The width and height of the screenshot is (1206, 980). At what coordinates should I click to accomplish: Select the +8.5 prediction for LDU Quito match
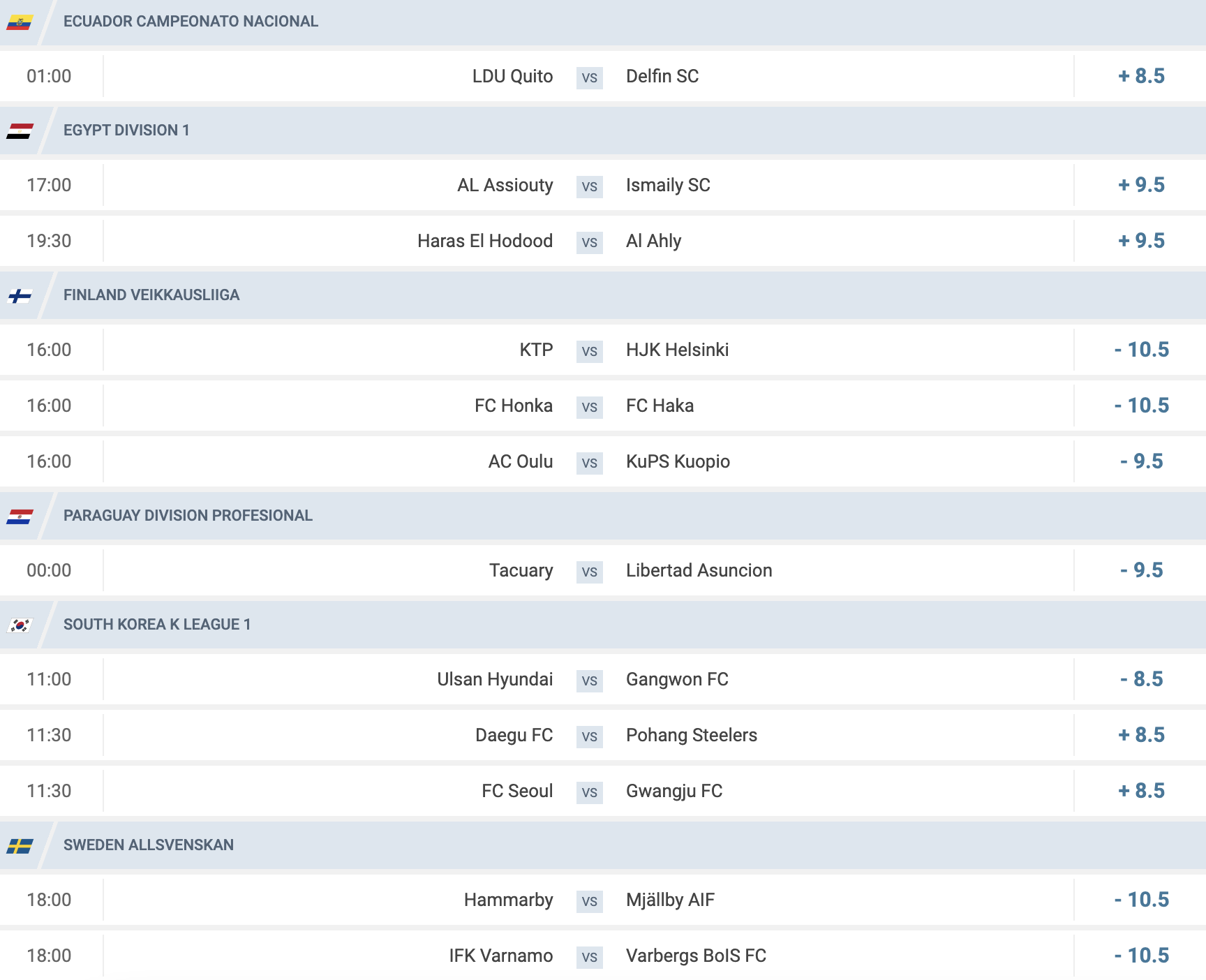[1141, 76]
